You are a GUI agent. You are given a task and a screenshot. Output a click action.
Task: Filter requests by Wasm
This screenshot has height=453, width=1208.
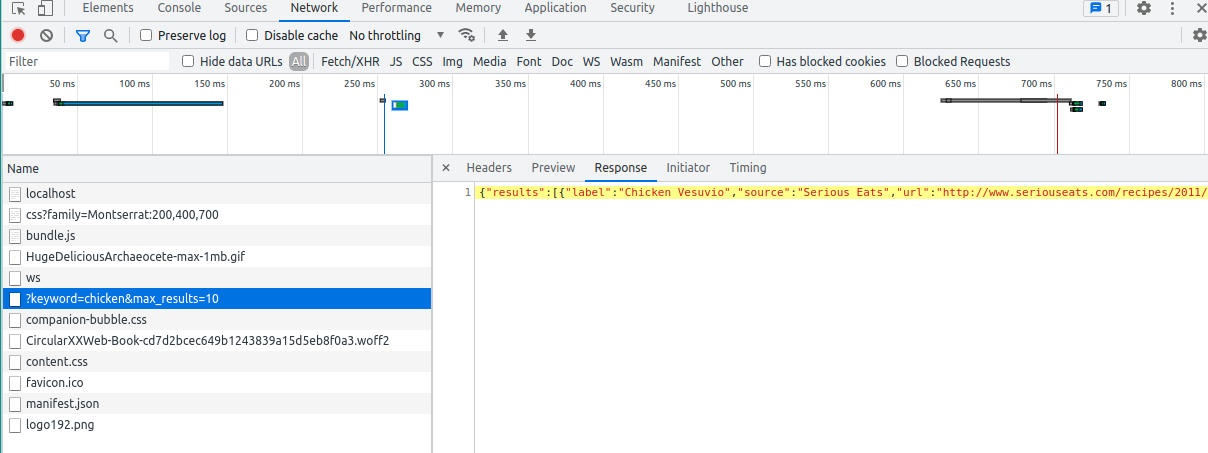(x=627, y=61)
